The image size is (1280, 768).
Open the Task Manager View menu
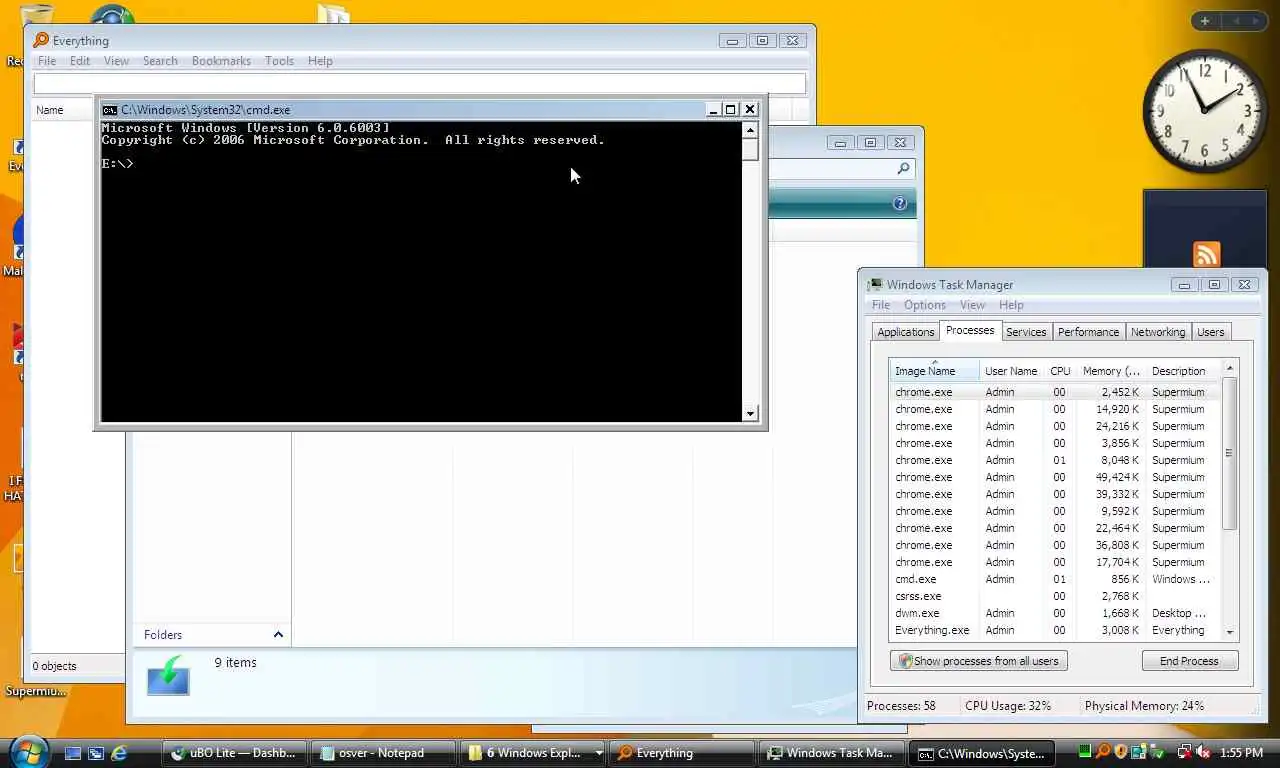(973, 305)
